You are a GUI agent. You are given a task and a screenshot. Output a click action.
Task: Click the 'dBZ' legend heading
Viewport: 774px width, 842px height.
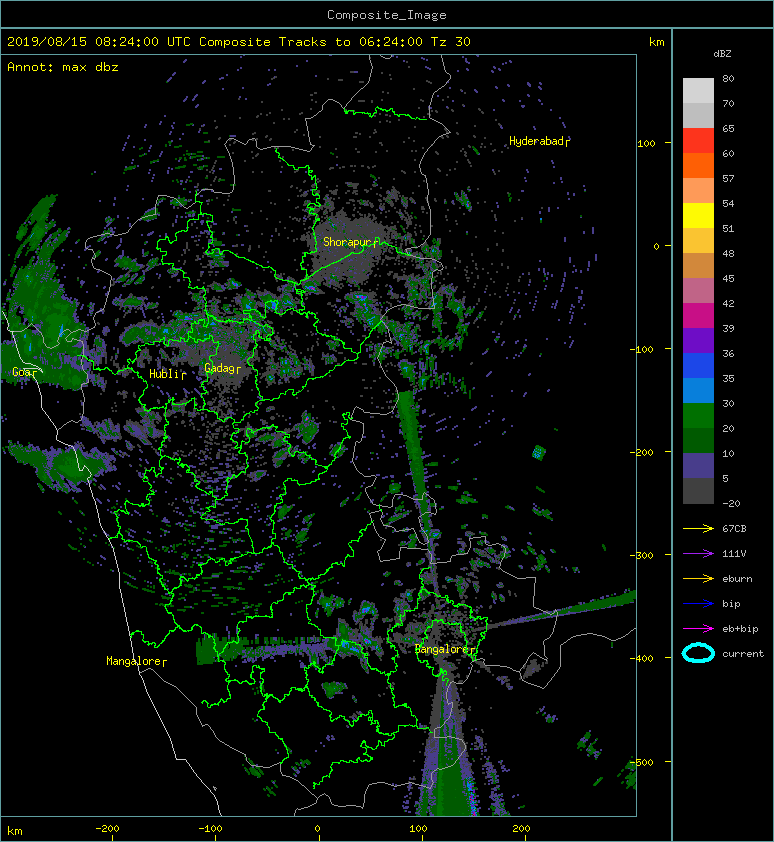[722, 54]
